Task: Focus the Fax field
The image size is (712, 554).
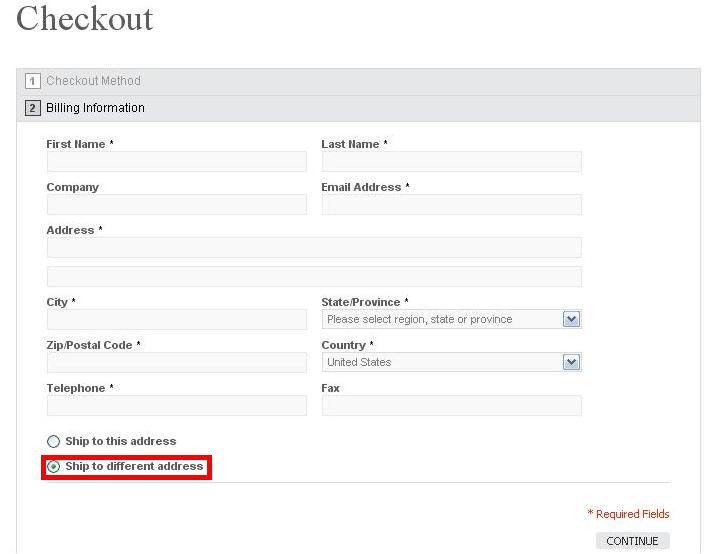Action: click(x=451, y=406)
